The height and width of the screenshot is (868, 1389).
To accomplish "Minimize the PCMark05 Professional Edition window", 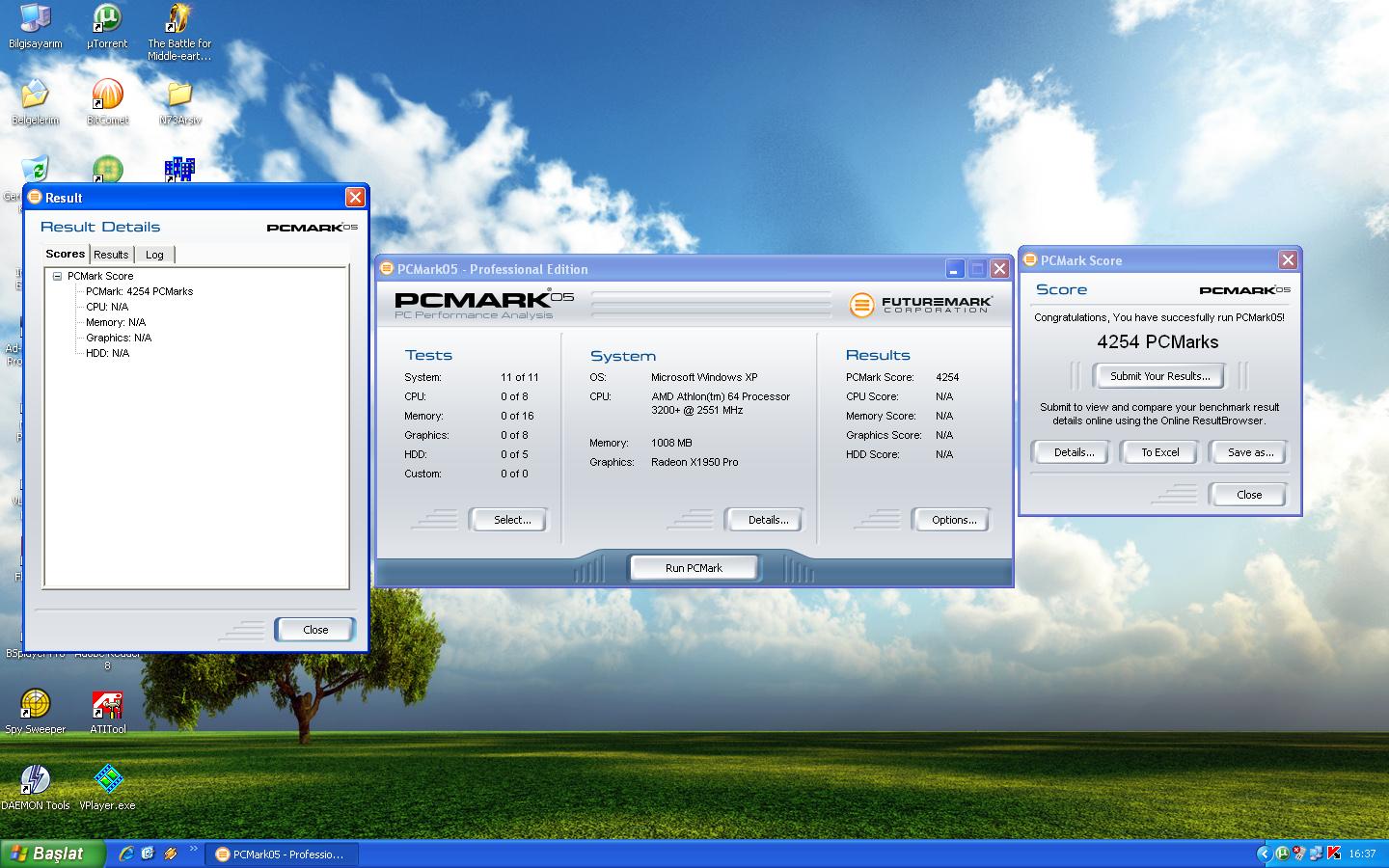I will pos(955,269).
